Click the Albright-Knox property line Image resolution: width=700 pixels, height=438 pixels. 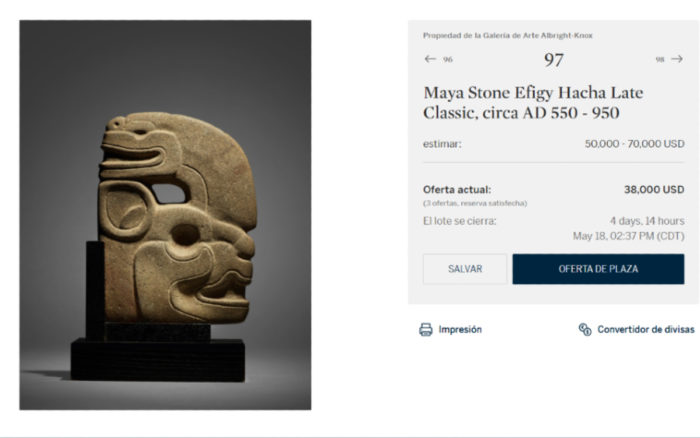click(507, 35)
